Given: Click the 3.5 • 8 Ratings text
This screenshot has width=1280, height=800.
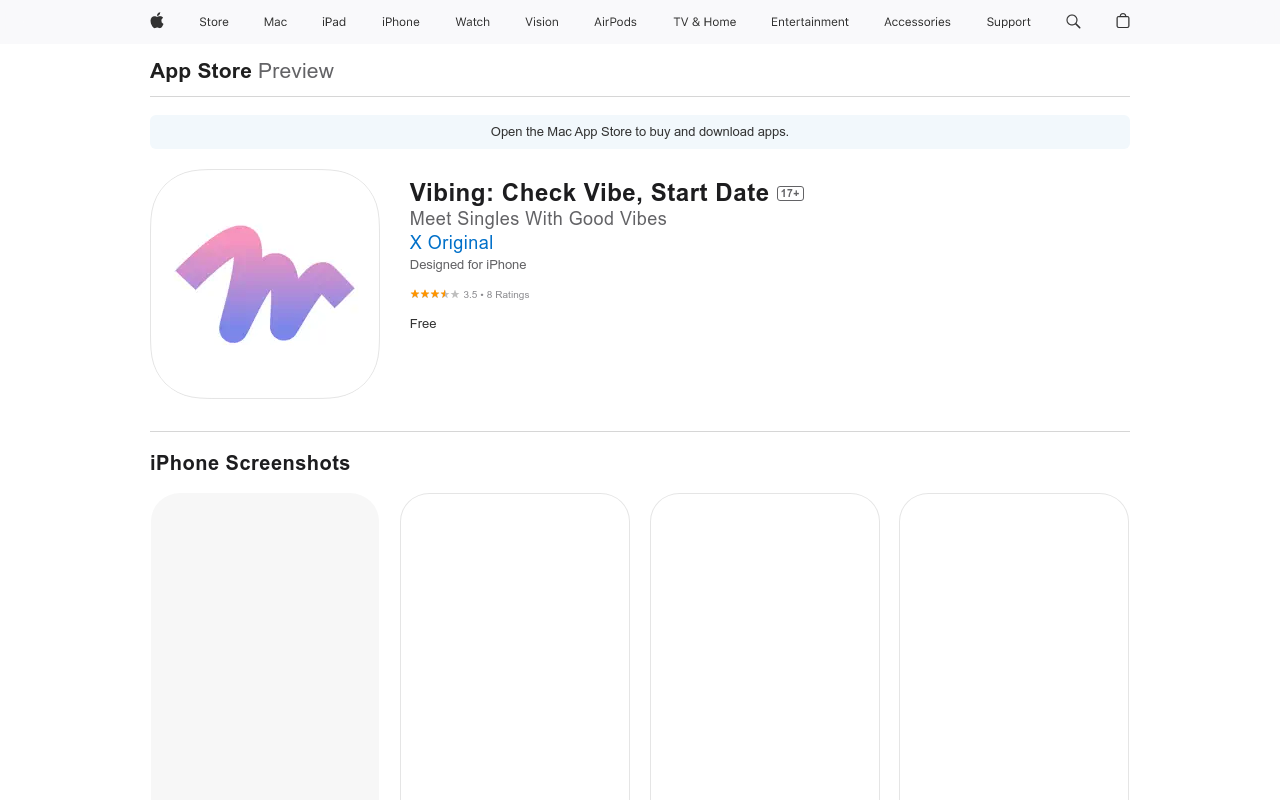Looking at the screenshot, I should (496, 295).
